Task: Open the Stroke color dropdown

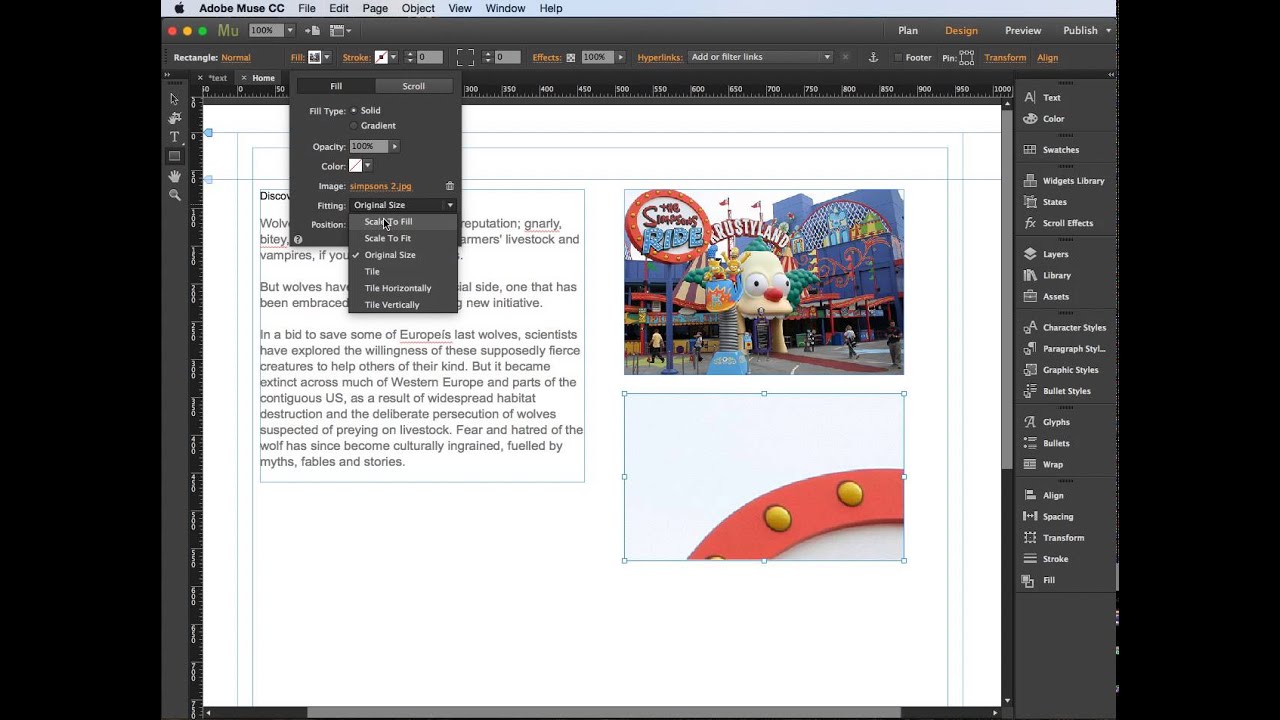Action: coord(393,58)
